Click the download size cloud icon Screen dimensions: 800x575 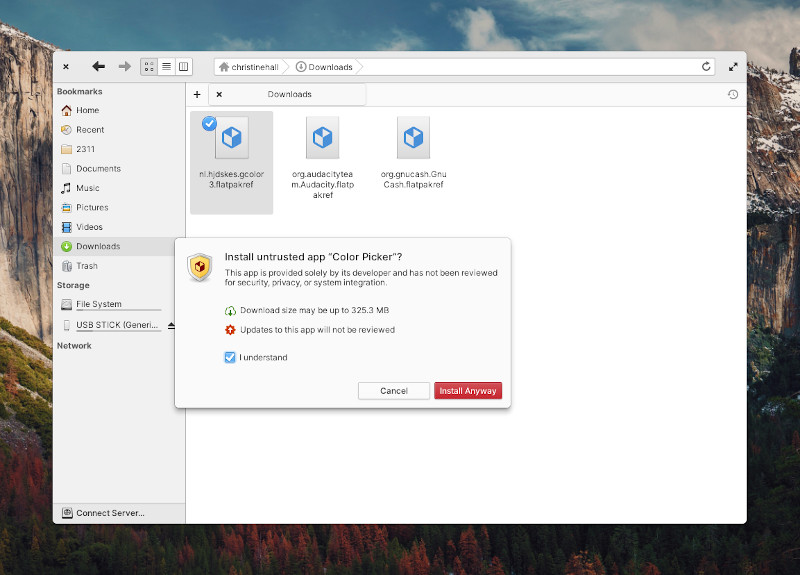tap(230, 310)
